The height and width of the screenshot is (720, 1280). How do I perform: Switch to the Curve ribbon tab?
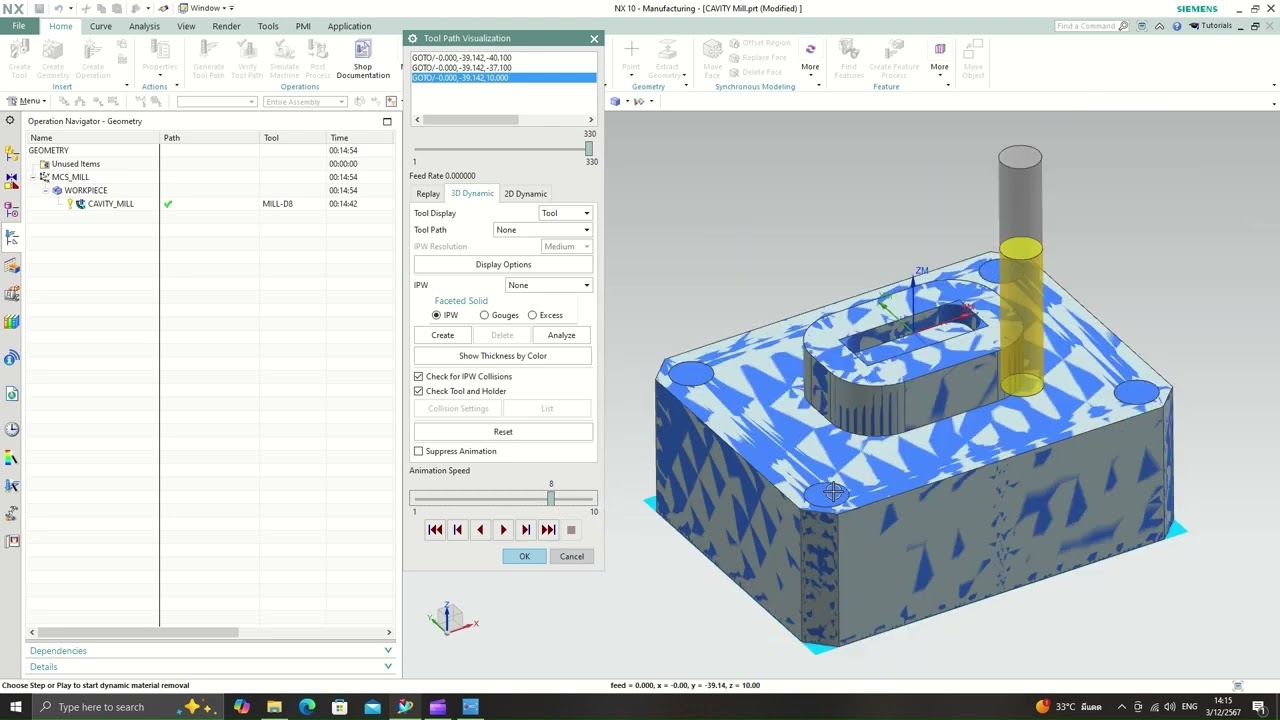click(101, 26)
